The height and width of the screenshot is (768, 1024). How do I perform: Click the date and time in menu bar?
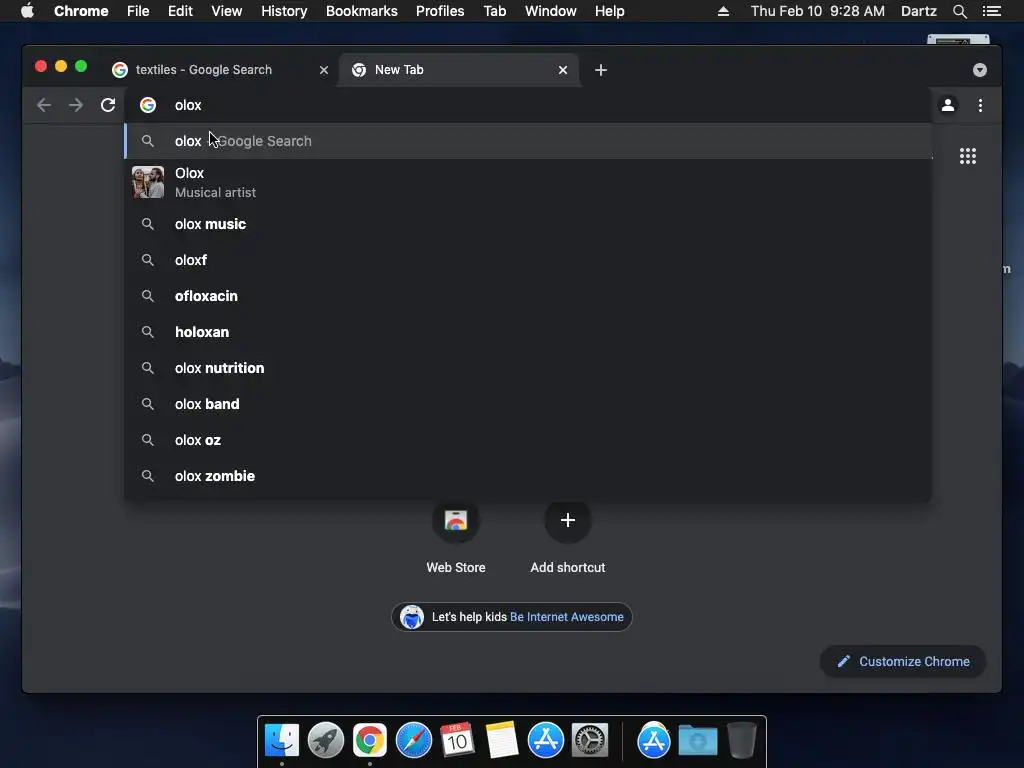[818, 11]
